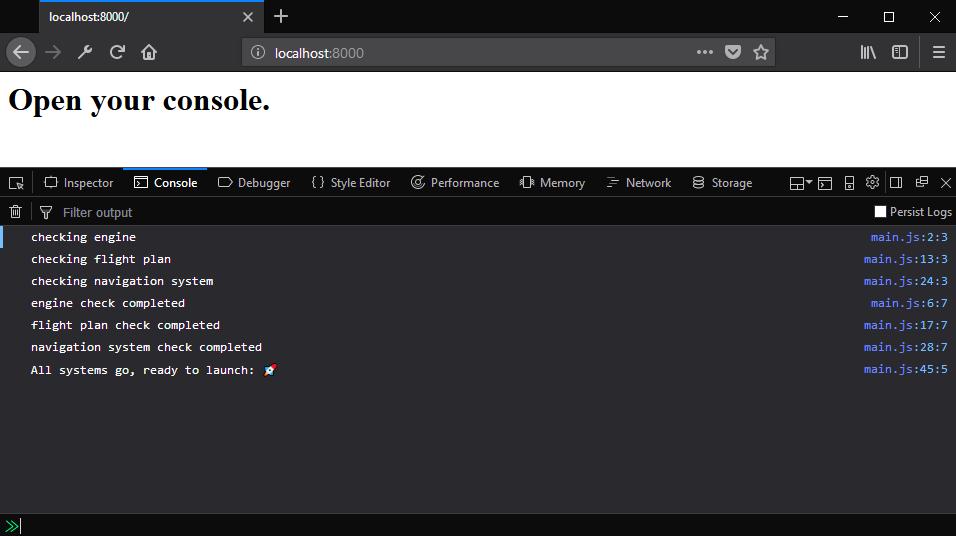The image size is (956, 536).
Task: Open the Network tab
Action: (x=639, y=183)
